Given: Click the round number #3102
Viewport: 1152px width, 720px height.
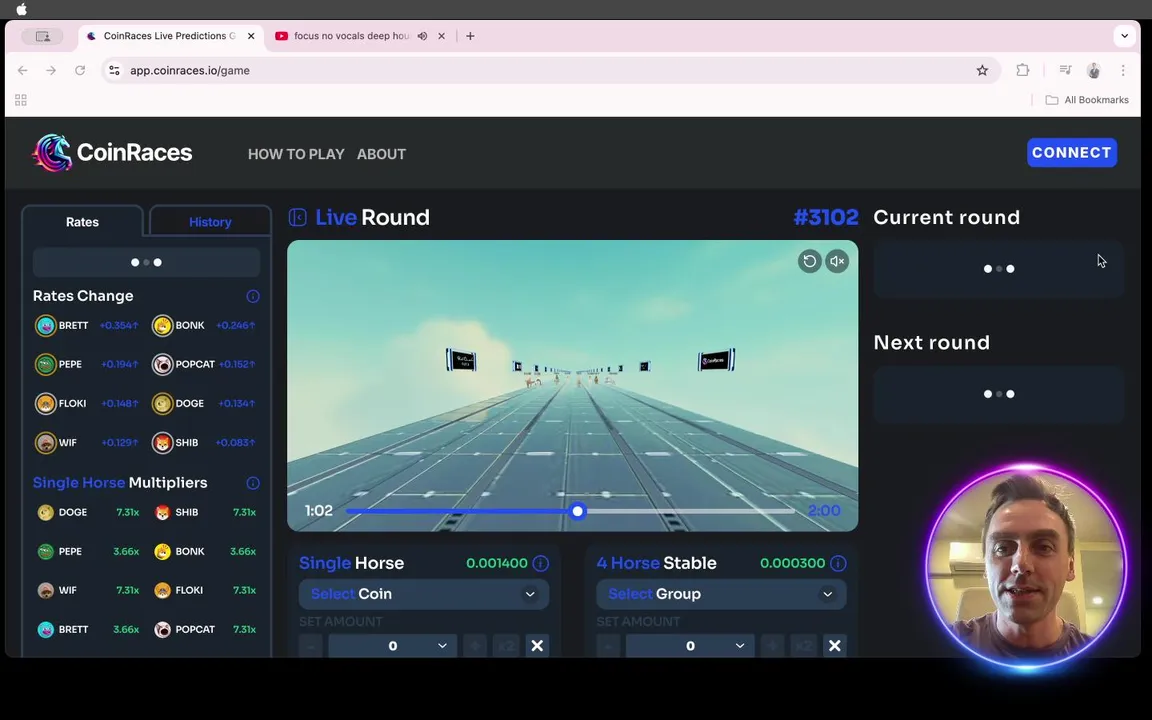Looking at the screenshot, I should tap(826, 217).
